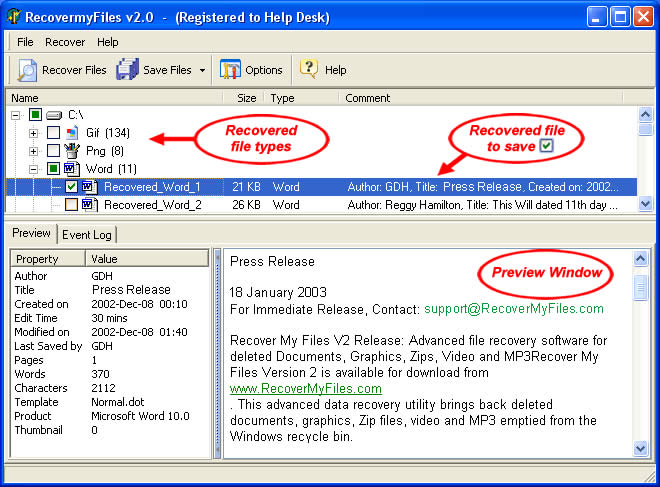Uncheck the Recovered_Word_1 checkbox
Image resolution: width=660 pixels, height=487 pixels.
click(x=72, y=186)
